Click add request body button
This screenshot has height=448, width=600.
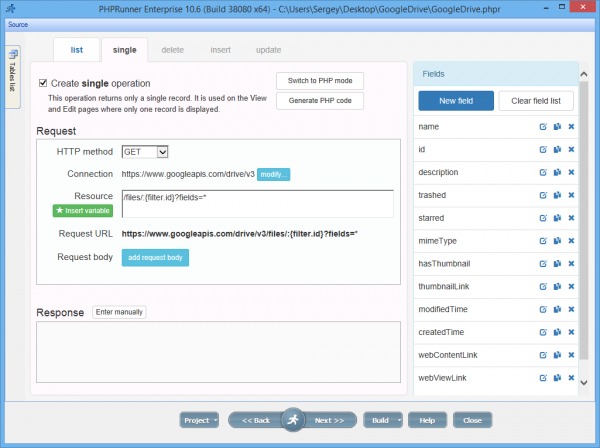coord(155,257)
